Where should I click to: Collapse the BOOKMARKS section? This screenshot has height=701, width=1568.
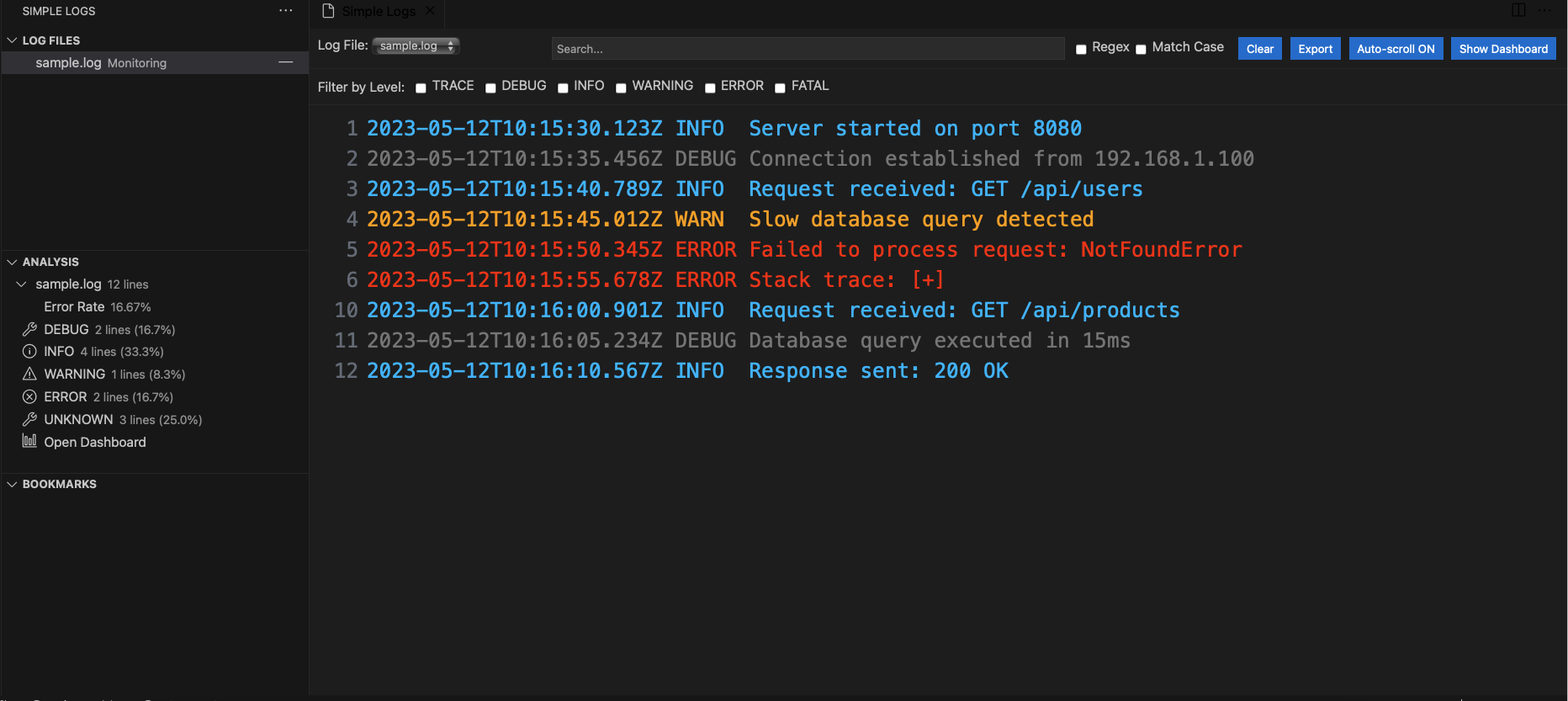pyautogui.click(x=12, y=484)
